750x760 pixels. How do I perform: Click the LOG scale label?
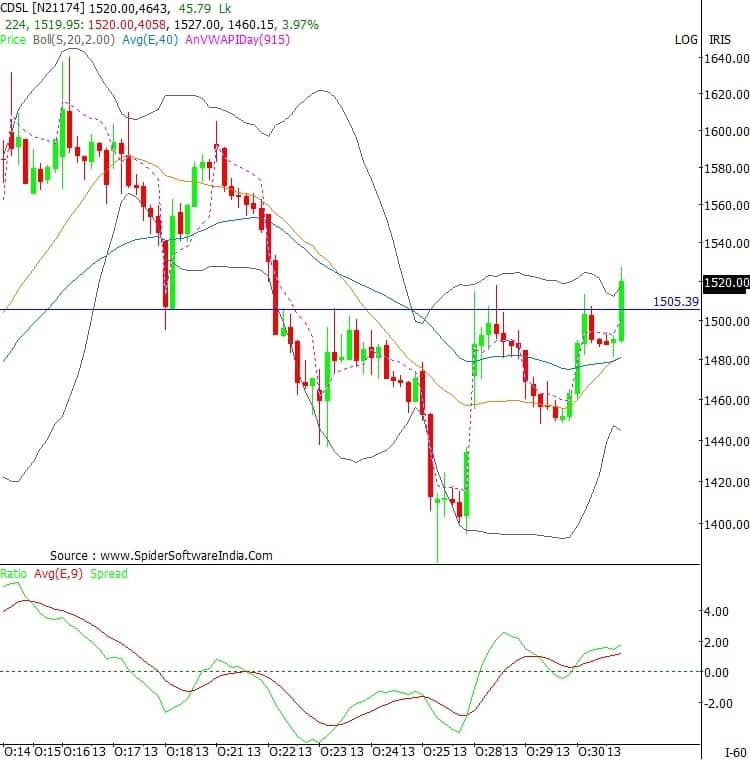coord(687,39)
